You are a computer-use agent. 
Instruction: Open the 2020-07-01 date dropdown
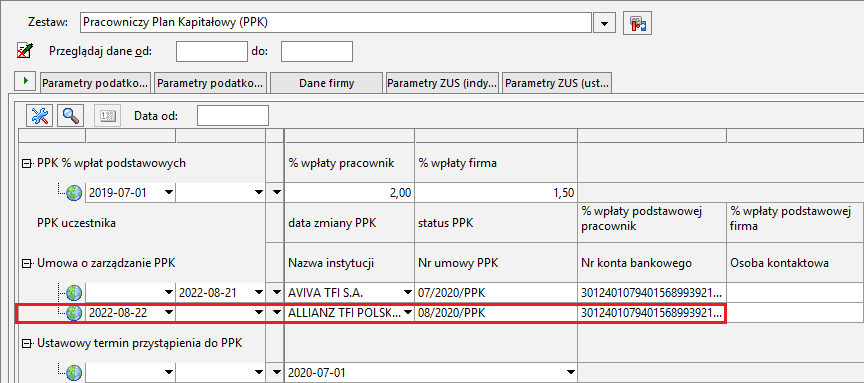(x=570, y=373)
